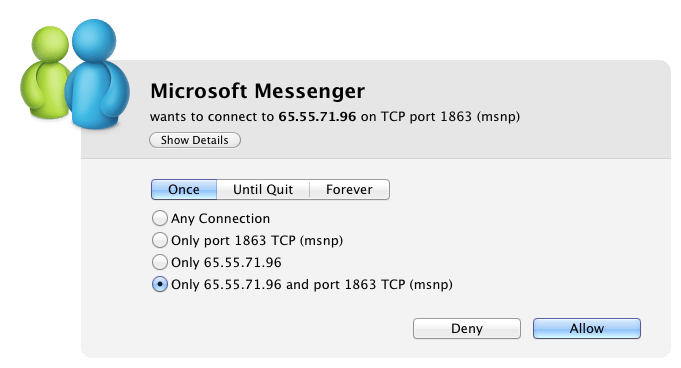Click radio for 65.55.71.96 and port 1863
Screen dimensions: 681x368
pyautogui.click(x=160, y=285)
